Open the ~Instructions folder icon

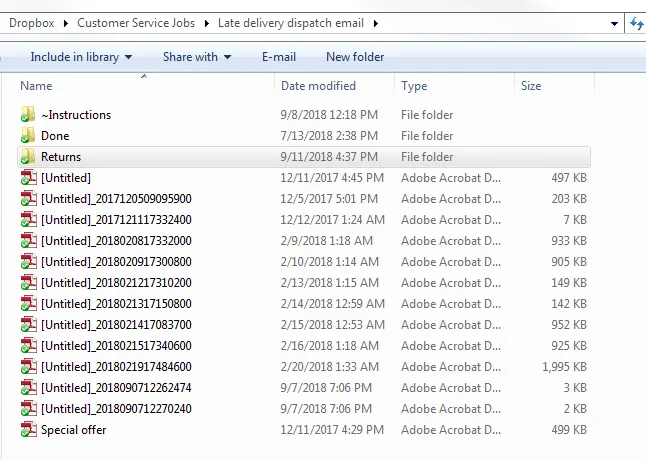coord(28,114)
